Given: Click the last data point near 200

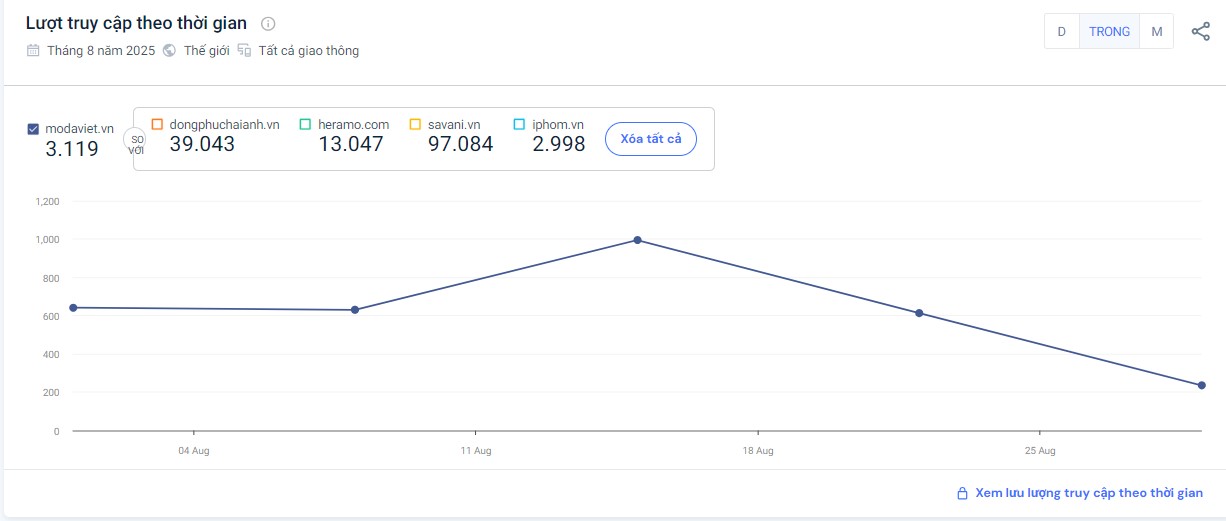Looking at the screenshot, I should click(x=1201, y=385).
